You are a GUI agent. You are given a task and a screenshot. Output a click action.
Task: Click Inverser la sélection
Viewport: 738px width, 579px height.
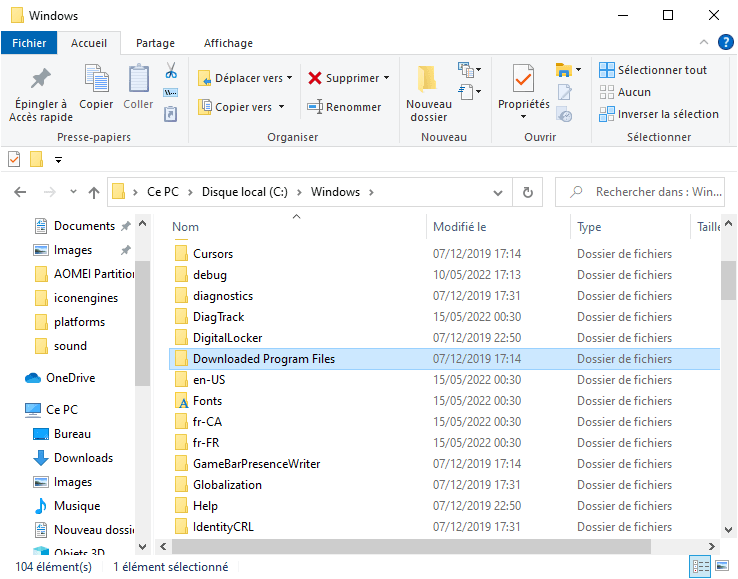[x=659, y=114]
